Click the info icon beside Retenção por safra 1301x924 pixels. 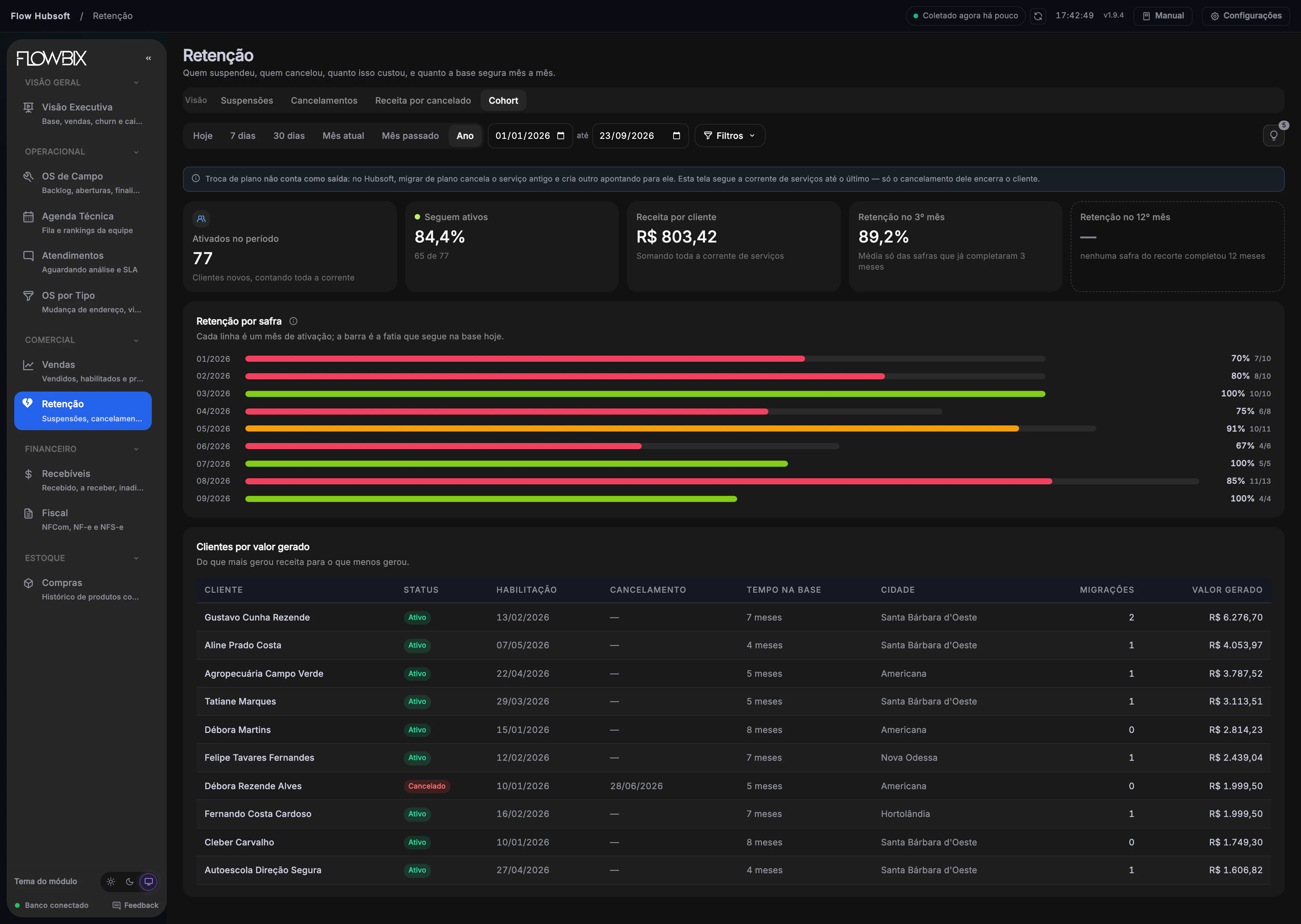click(x=294, y=321)
